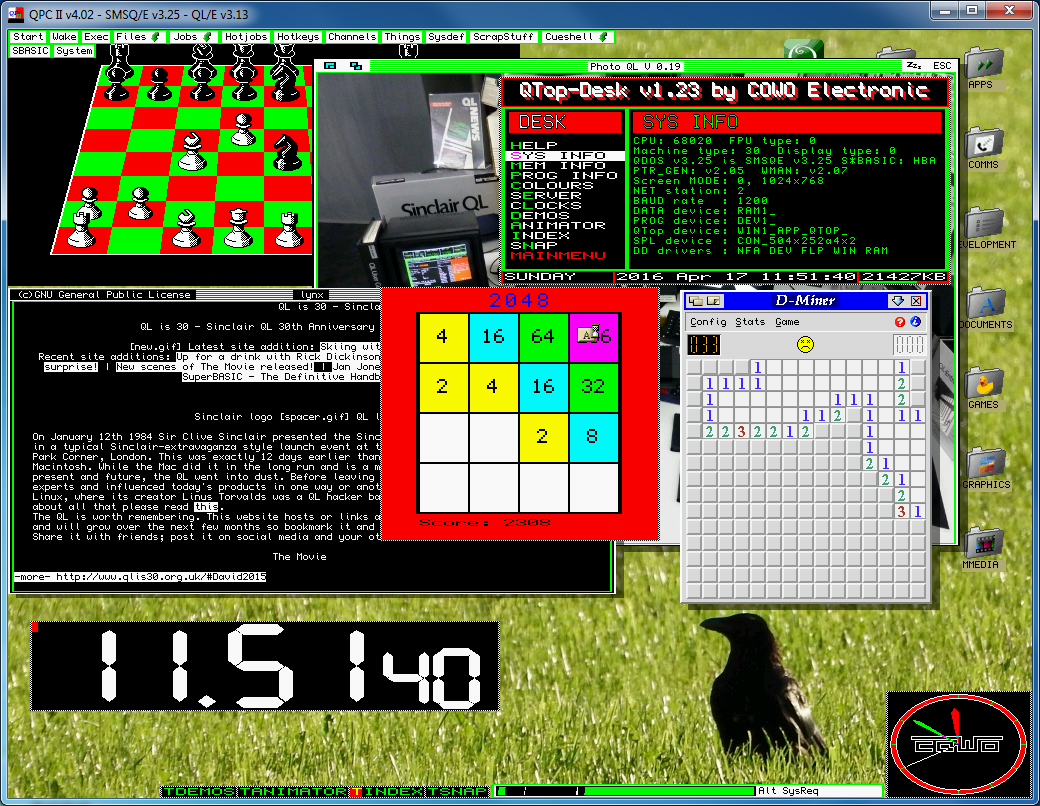Image resolution: width=1040 pixels, height=806 pixels.
Task: Click Sysdef in the top bar
Action: pyautogui.click(x=446, y=37)
